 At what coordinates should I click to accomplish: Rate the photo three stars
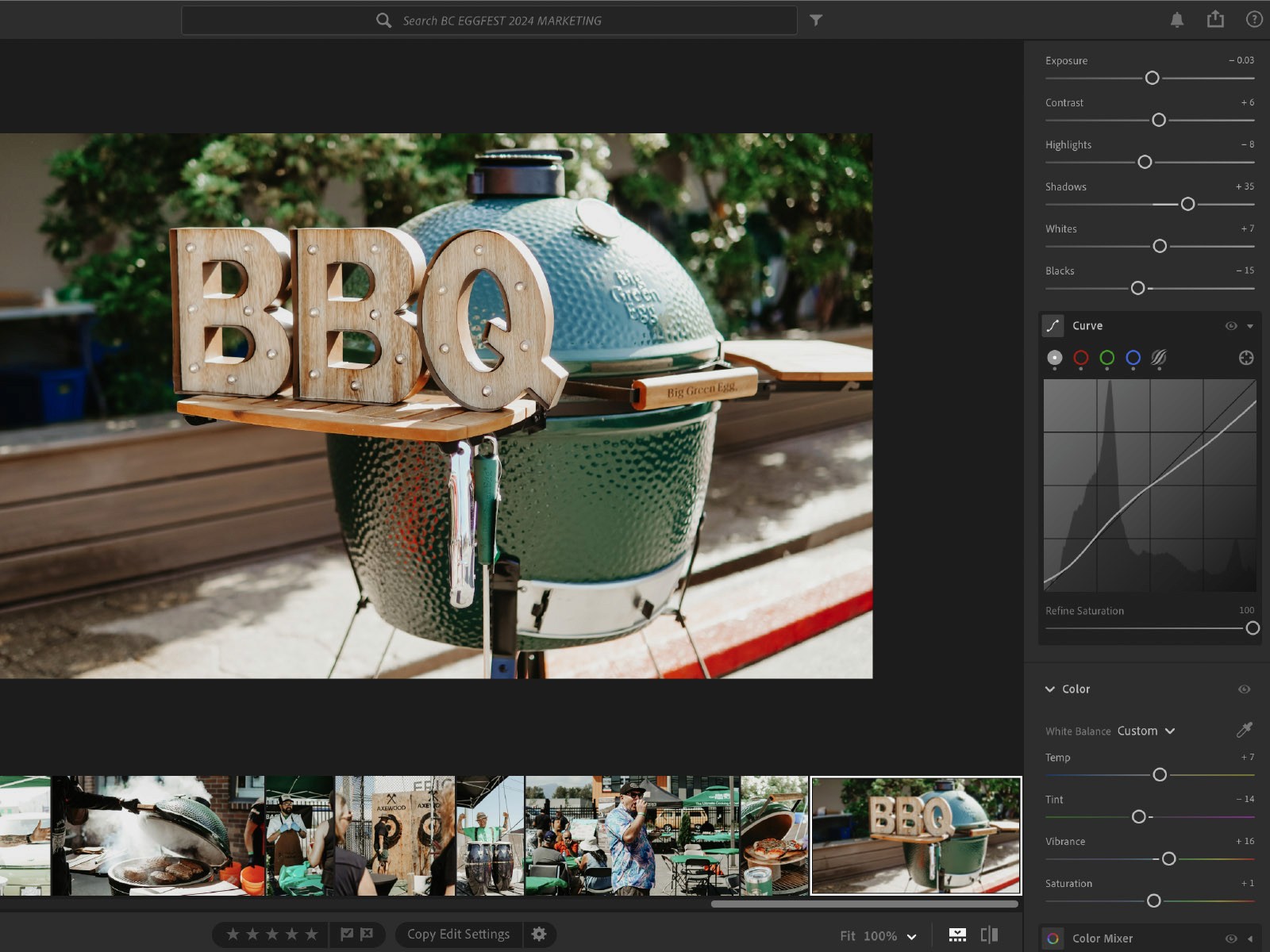[x=272, y=934]
